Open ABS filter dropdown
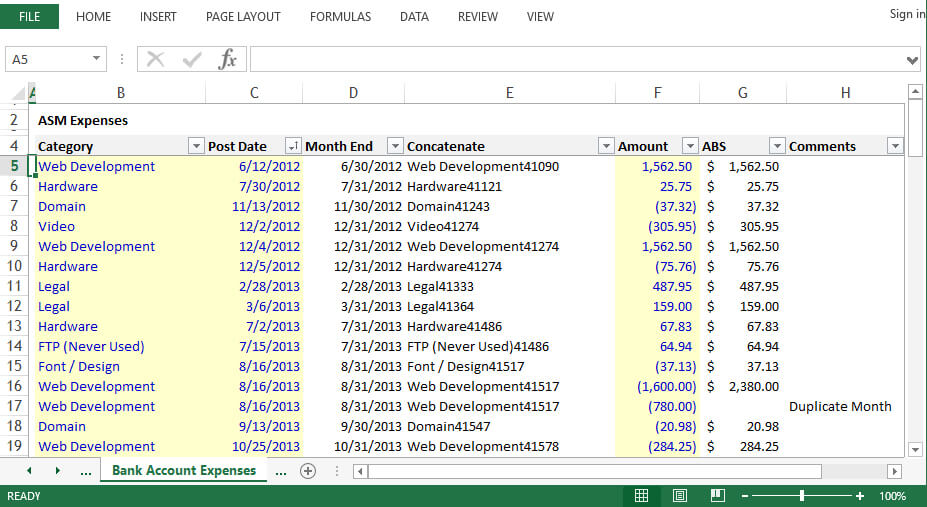 (777, 146)
